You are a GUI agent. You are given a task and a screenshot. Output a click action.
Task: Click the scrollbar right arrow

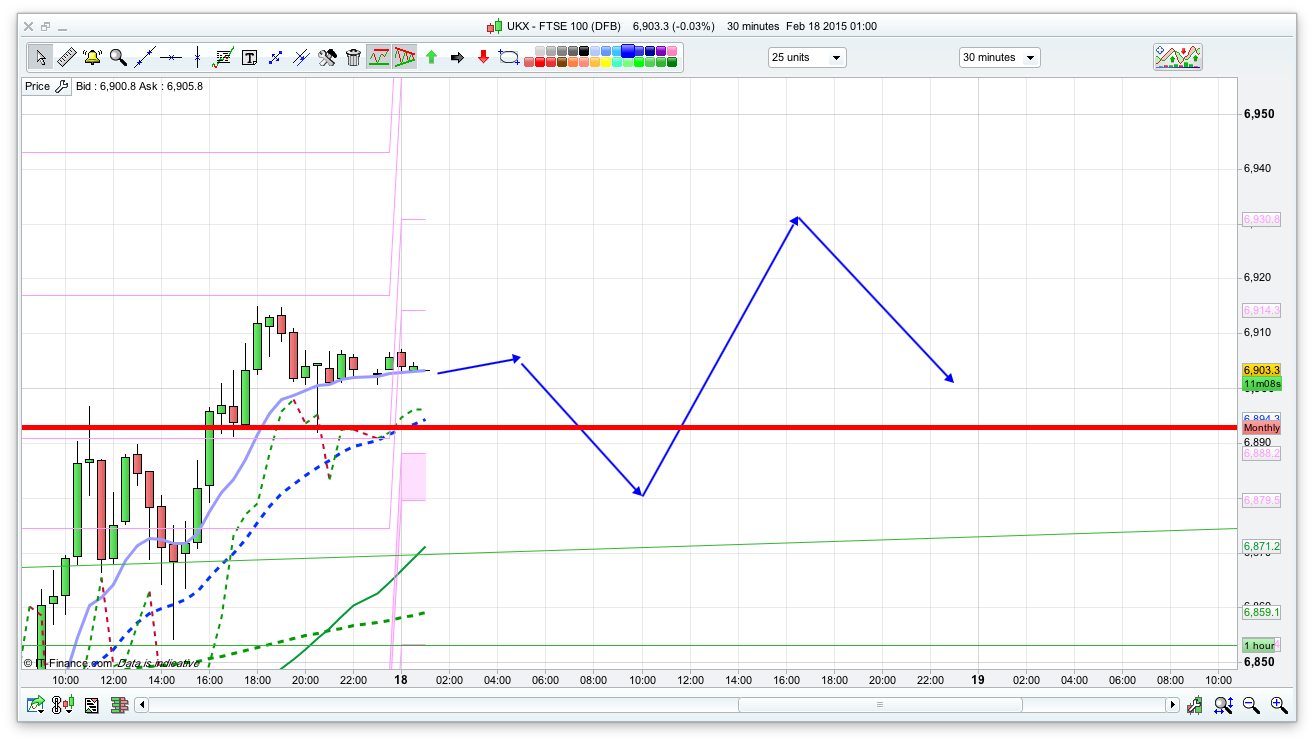(1172, 705)
